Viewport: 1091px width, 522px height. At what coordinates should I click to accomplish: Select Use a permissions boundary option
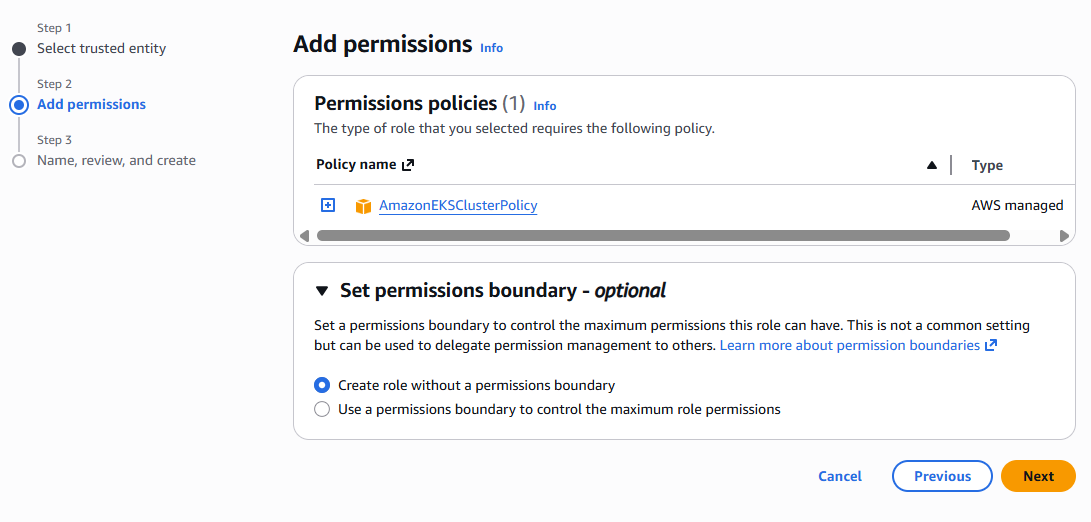(x=322, y=409)
